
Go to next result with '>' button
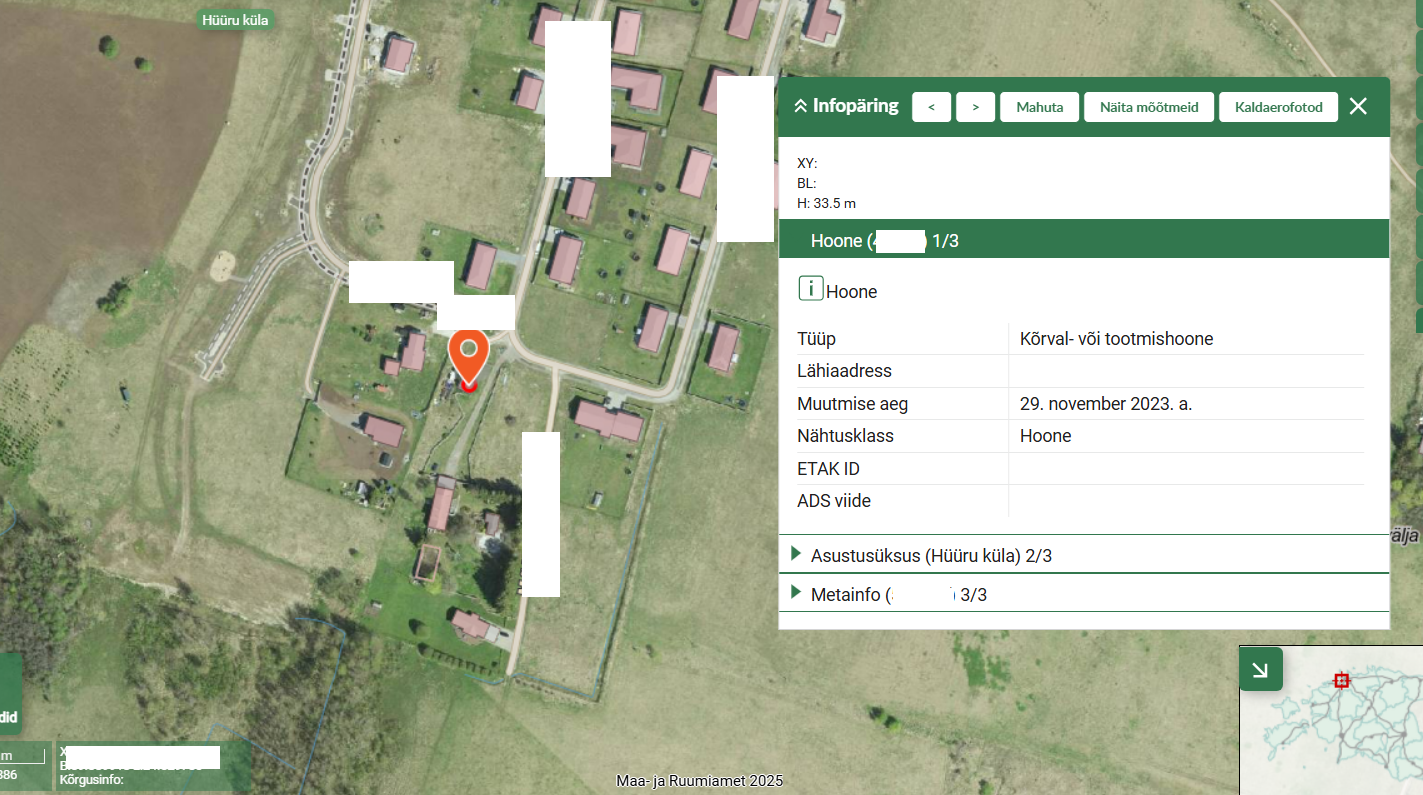[975, 107]
